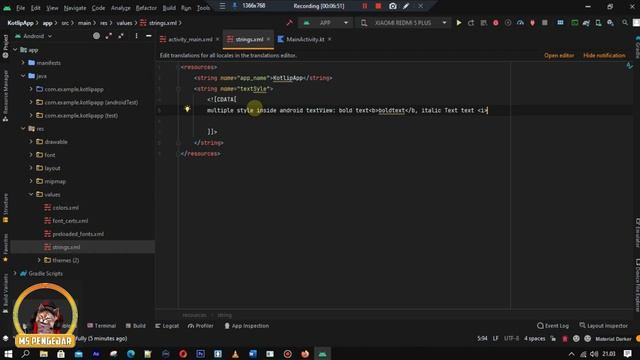640x360 pixels.
Task: Click the Select Opened File target icon
Action: point(96,36)
